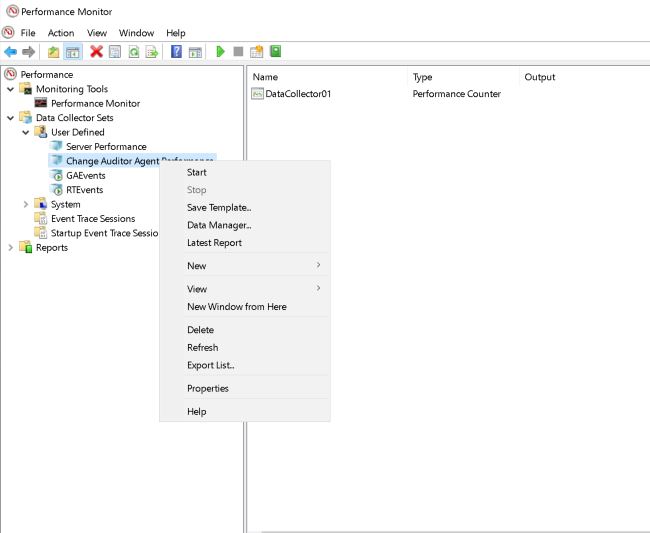Expand the Reports node
Viewport: 650px width, 533px height.
point(10,247)
